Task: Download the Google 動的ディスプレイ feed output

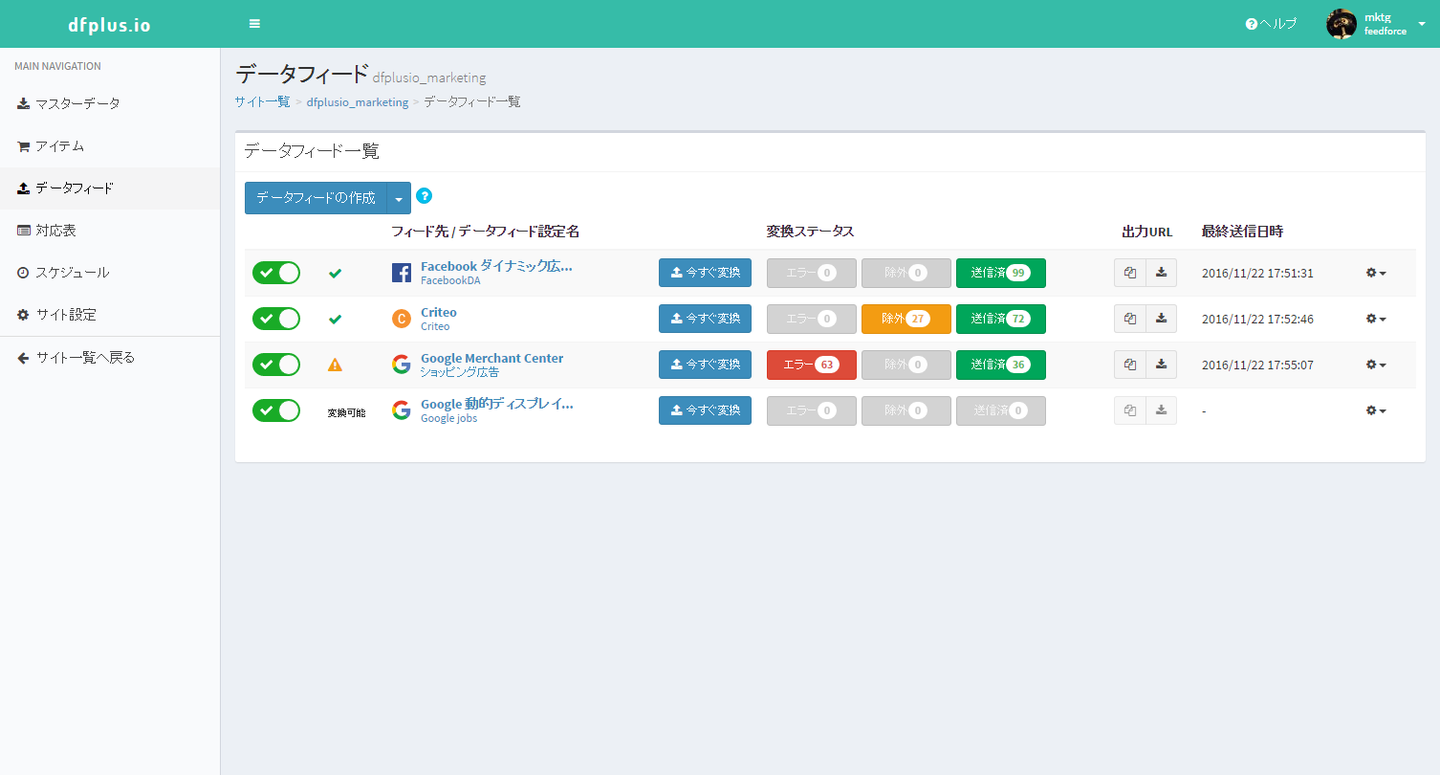Action: coord(1161,411)
